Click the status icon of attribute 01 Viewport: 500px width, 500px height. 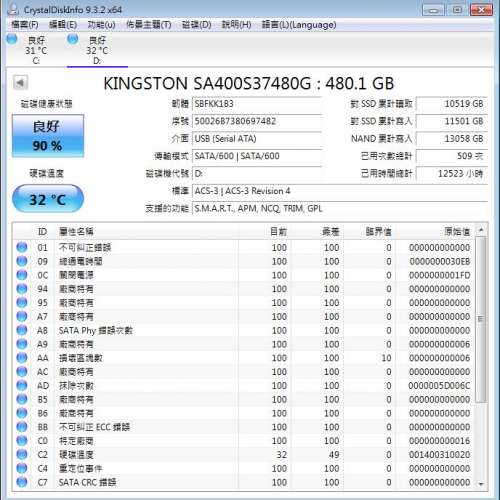(x=22, y=247)
